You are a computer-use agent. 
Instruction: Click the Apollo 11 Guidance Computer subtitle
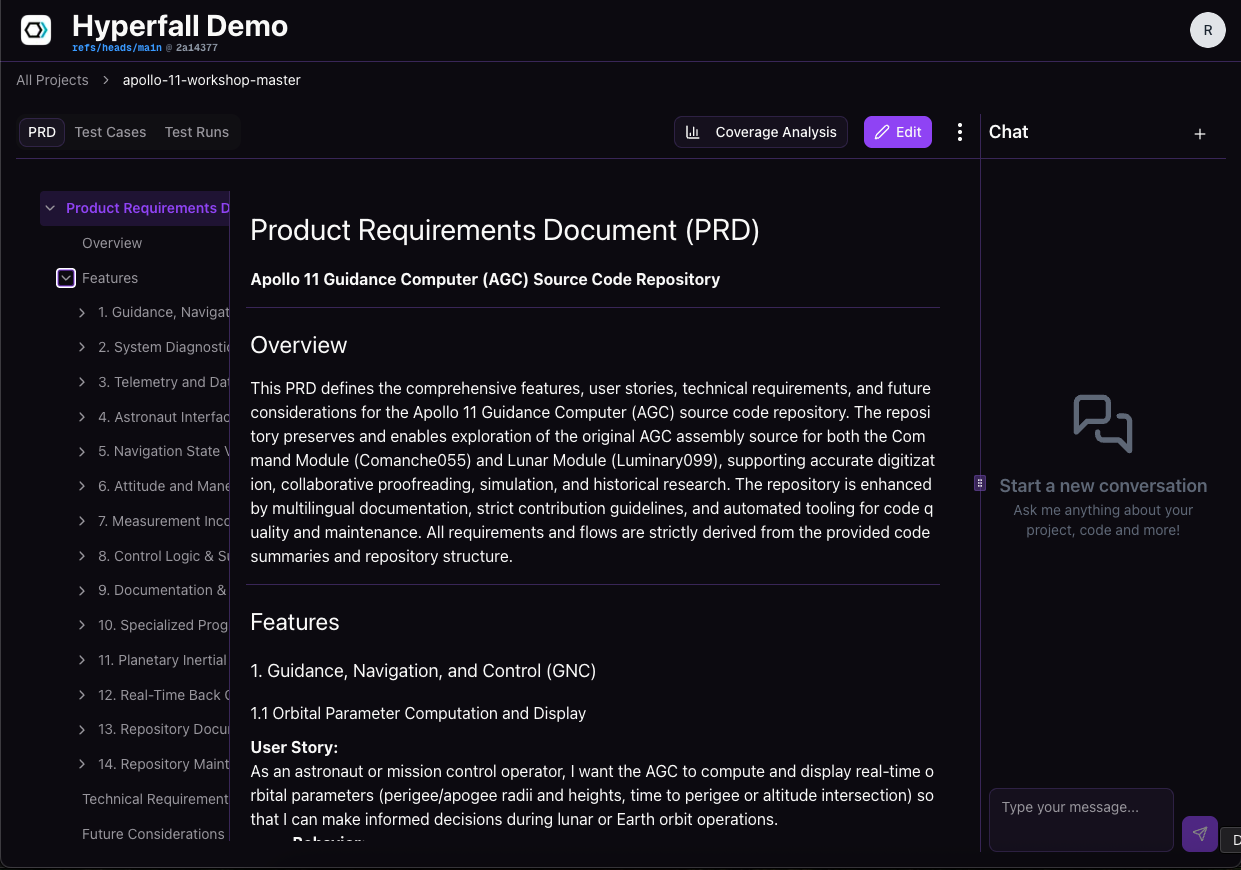coord(485,280)
